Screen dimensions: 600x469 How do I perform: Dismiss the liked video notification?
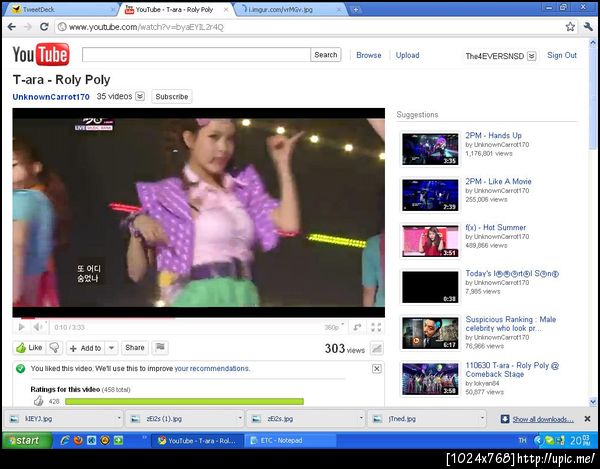[377, 368]
